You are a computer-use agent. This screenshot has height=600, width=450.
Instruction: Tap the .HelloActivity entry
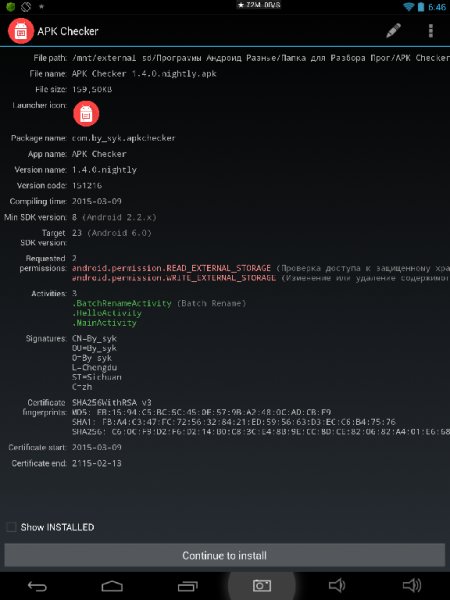click(107, 313)
